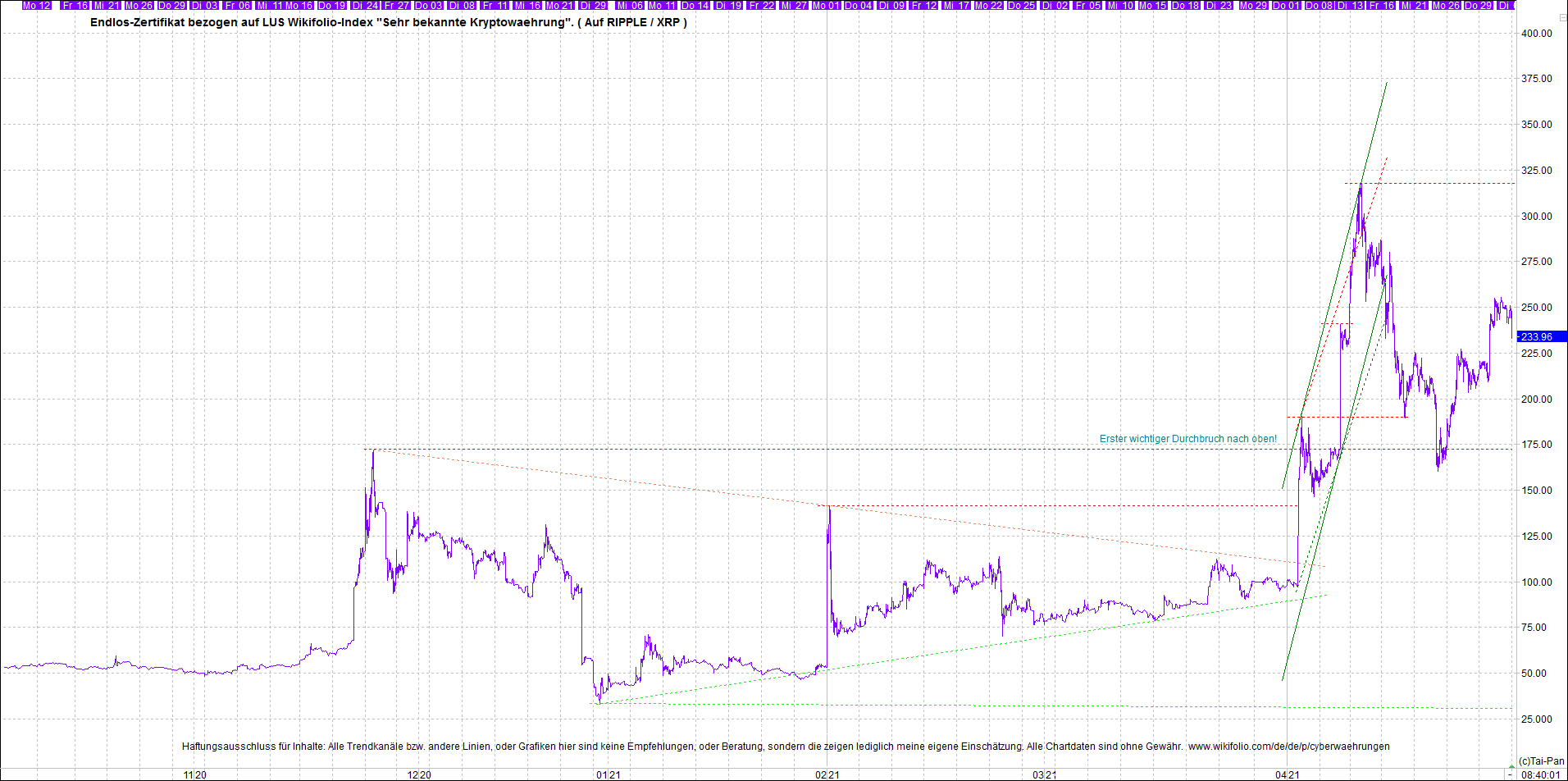Select the 'Di 24' date marker
Image resolution: width=1568 pixels, height=781 pixels.
click(x=366, y=6)
